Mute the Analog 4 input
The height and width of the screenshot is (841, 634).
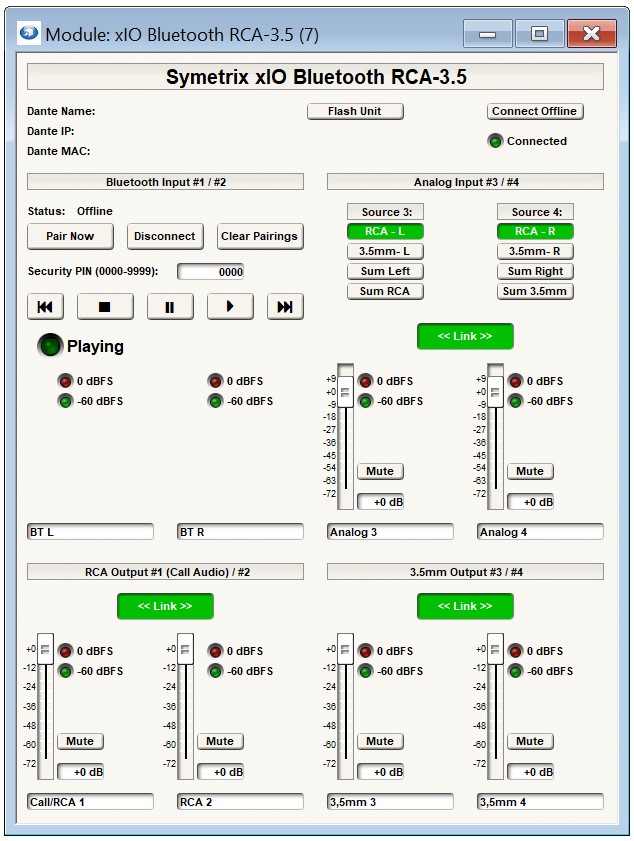[530, 471]
